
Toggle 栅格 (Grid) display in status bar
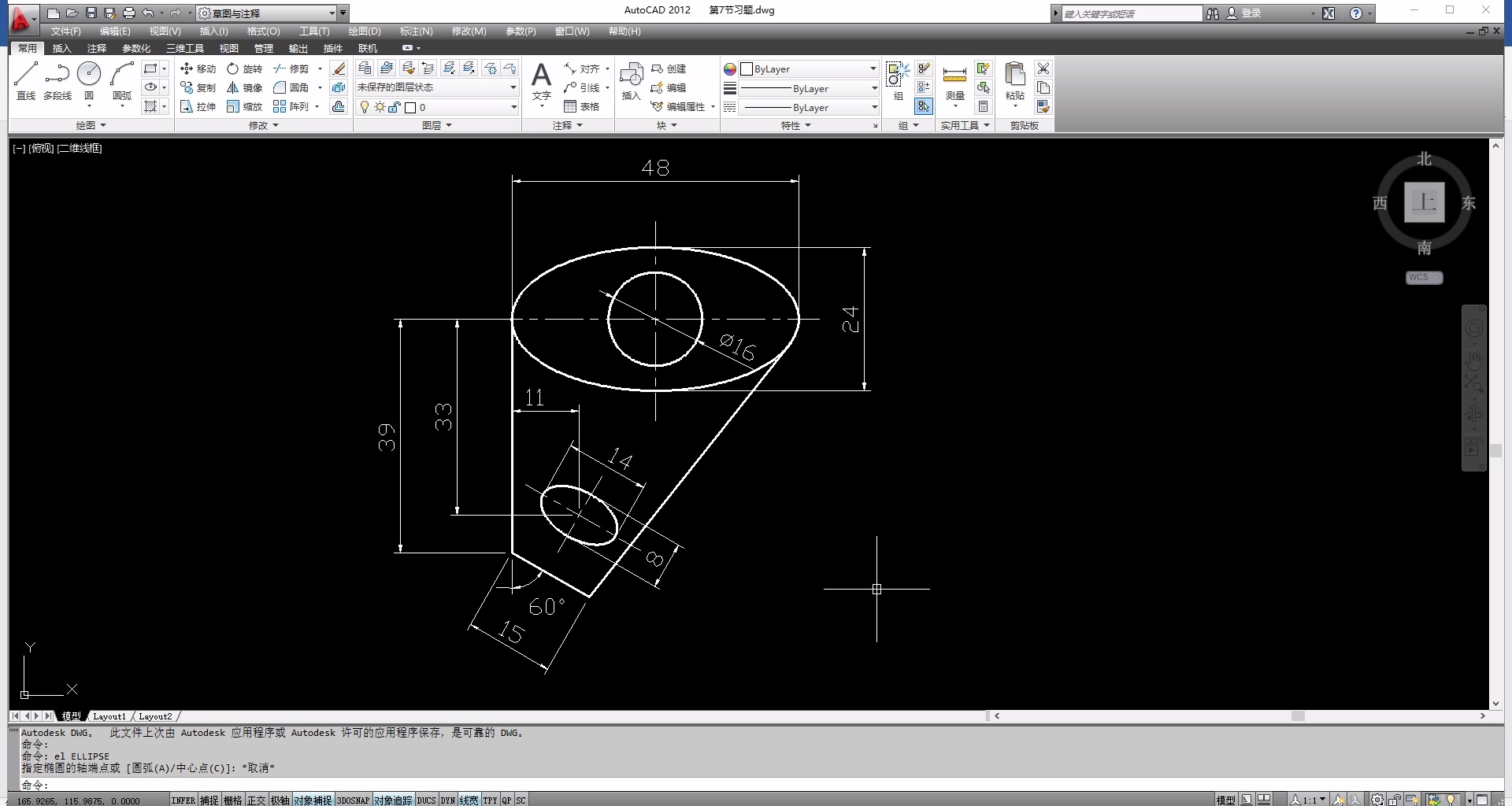point(232,800)
